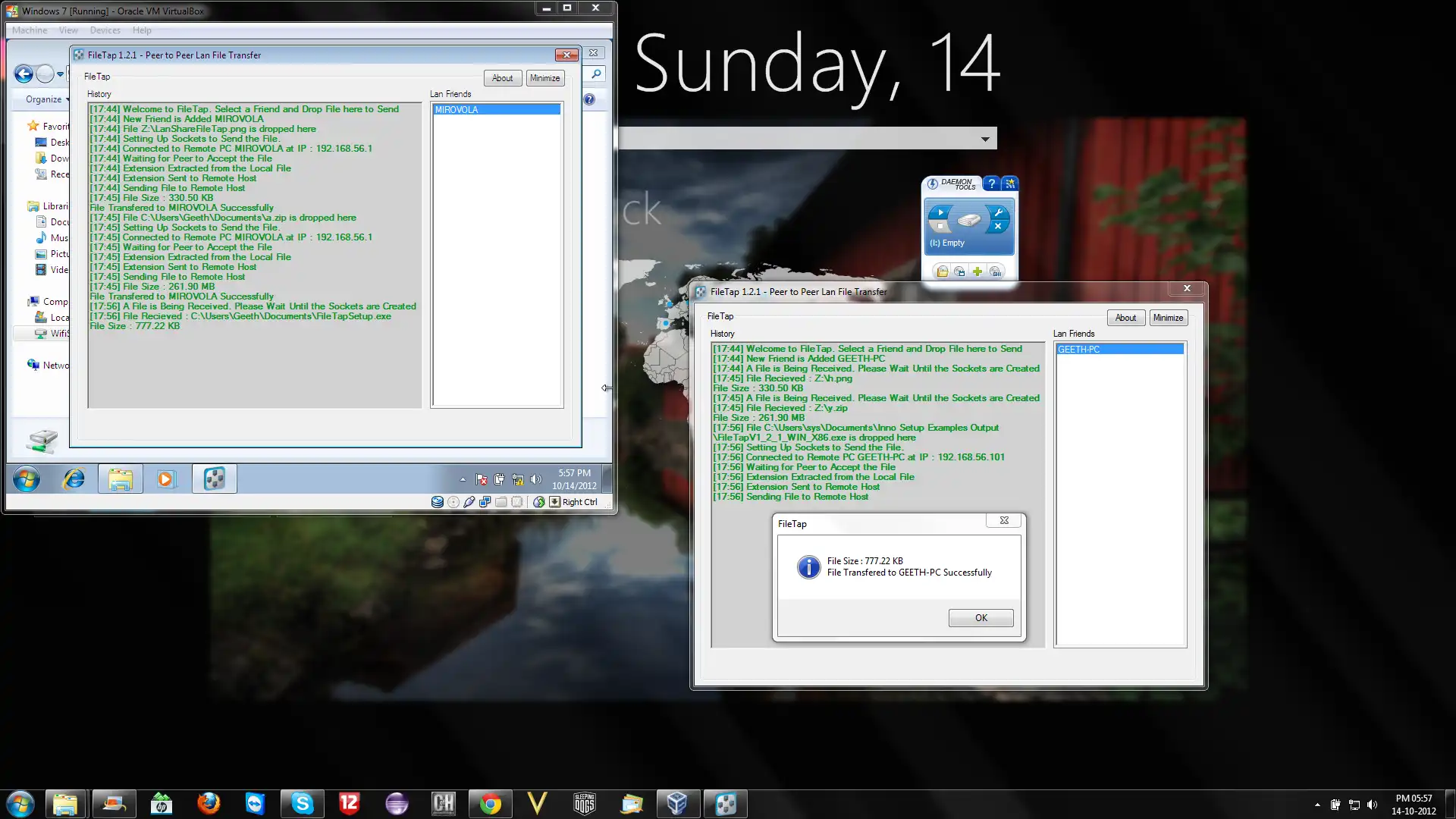Click the Explorer search magnifier in VM
Screen dimensions: 1456x819
[596, 74]
